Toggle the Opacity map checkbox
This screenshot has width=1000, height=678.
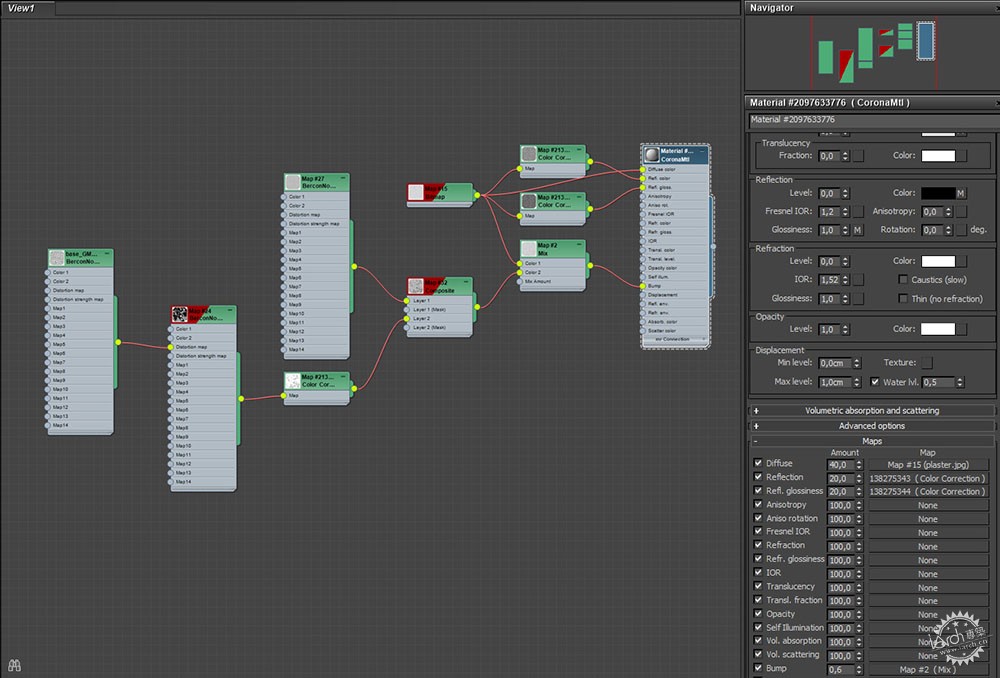pos(758,614)
